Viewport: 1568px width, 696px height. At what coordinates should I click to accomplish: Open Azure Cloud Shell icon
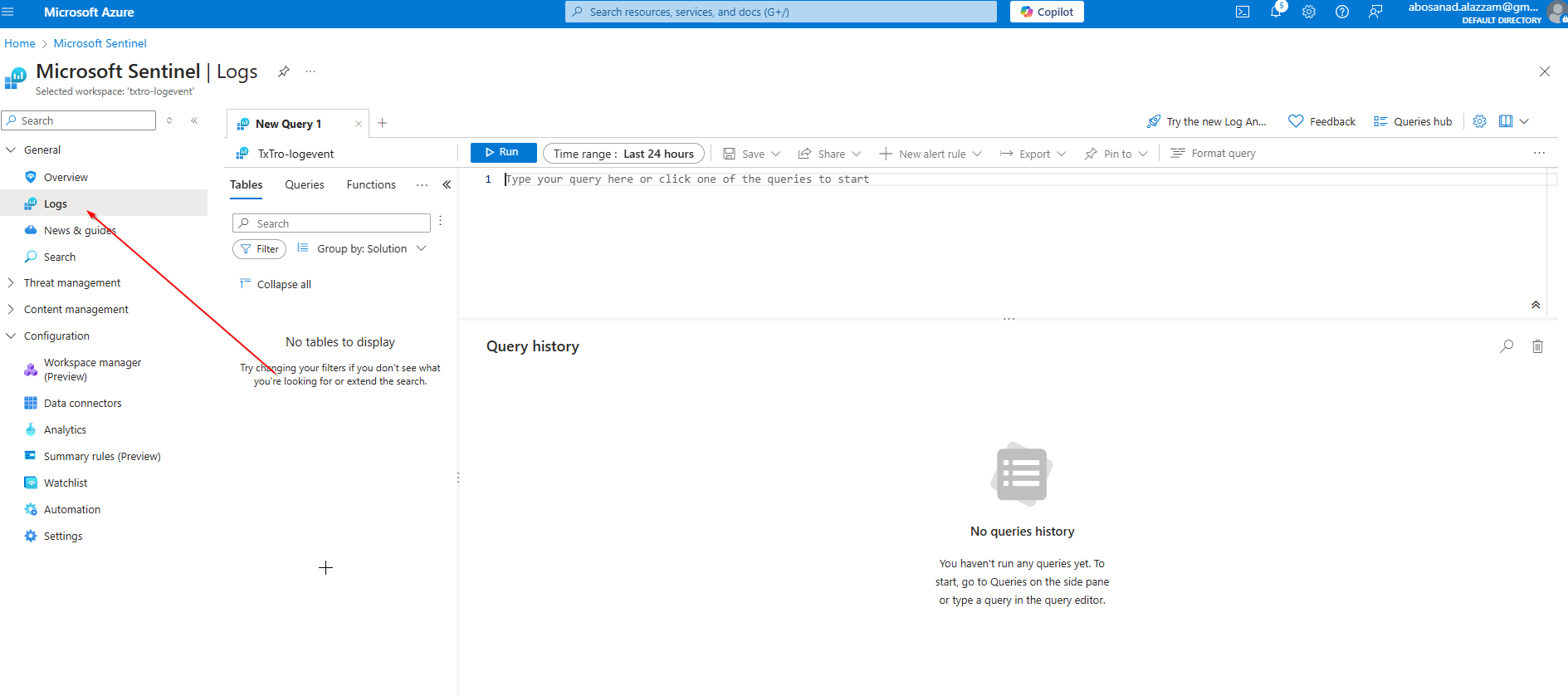[1243, 12]
